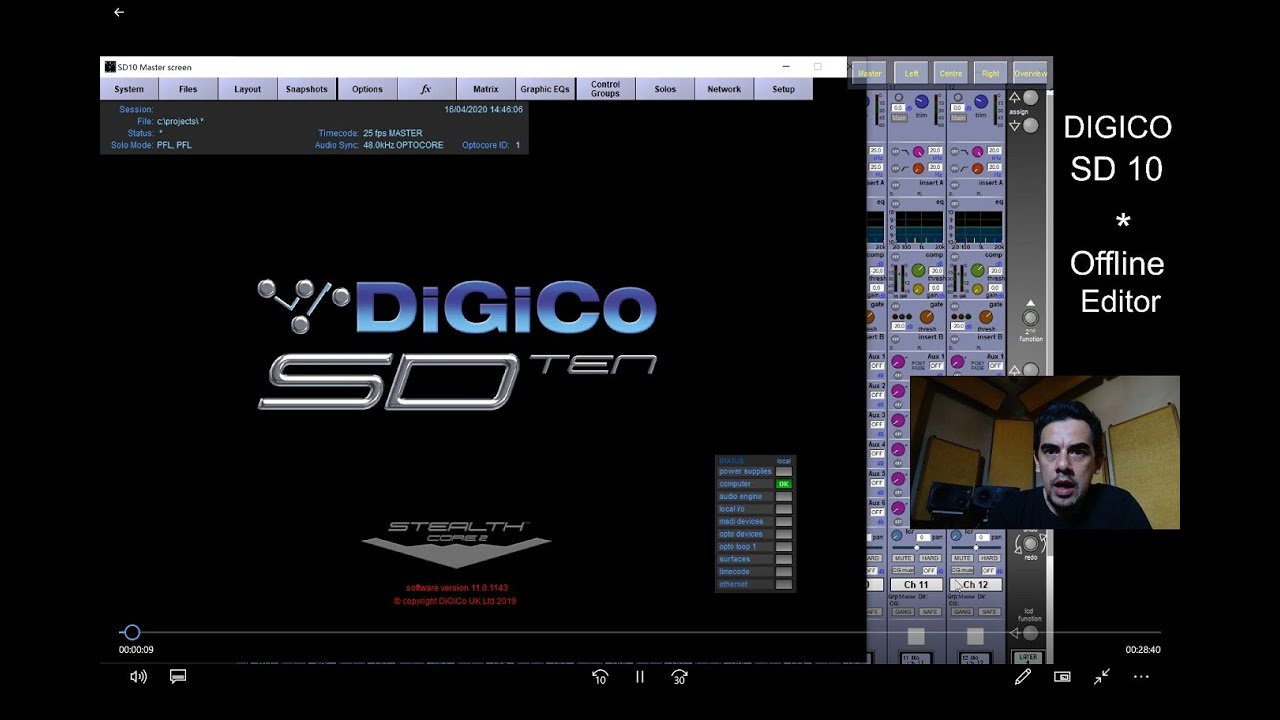Open the Options menu
Viewport: 1280px width, 720px height.
(x=367, y=89)
